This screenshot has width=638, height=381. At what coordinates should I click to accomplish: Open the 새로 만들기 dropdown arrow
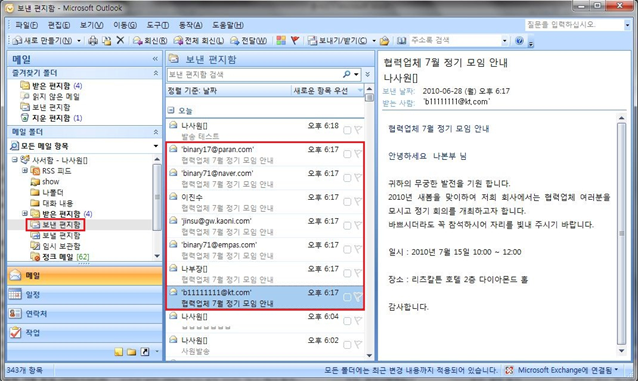coord(79,41)
